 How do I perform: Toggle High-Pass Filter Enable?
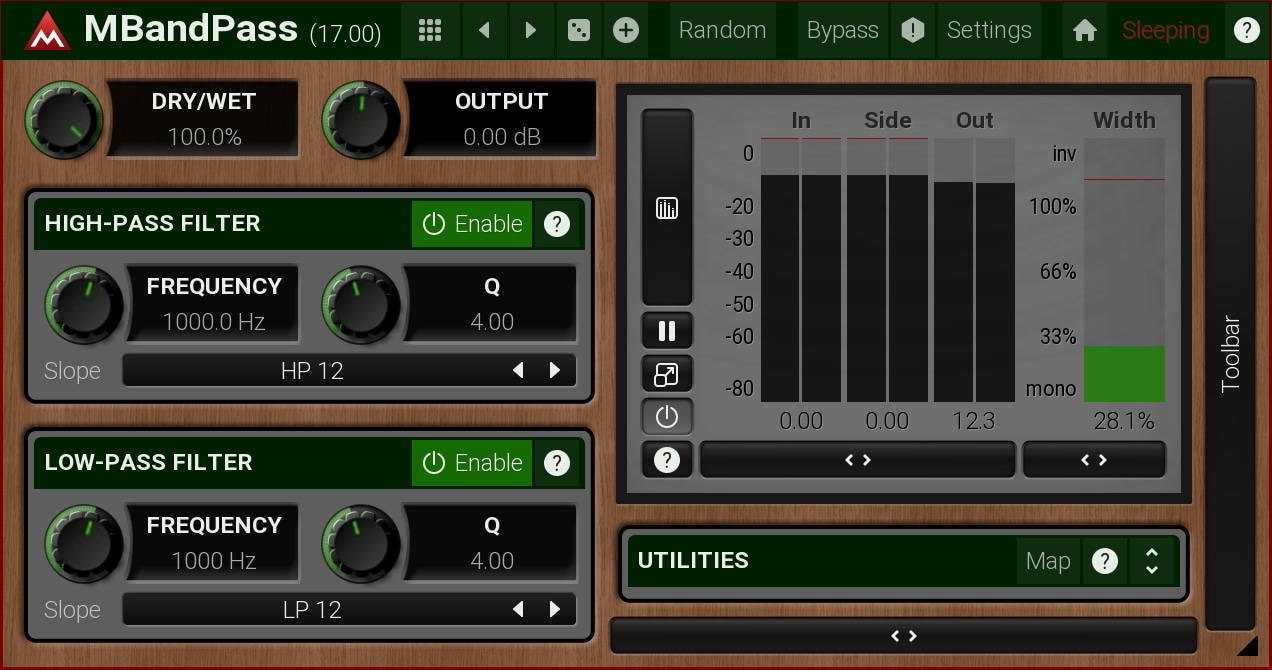coord(472,224)
